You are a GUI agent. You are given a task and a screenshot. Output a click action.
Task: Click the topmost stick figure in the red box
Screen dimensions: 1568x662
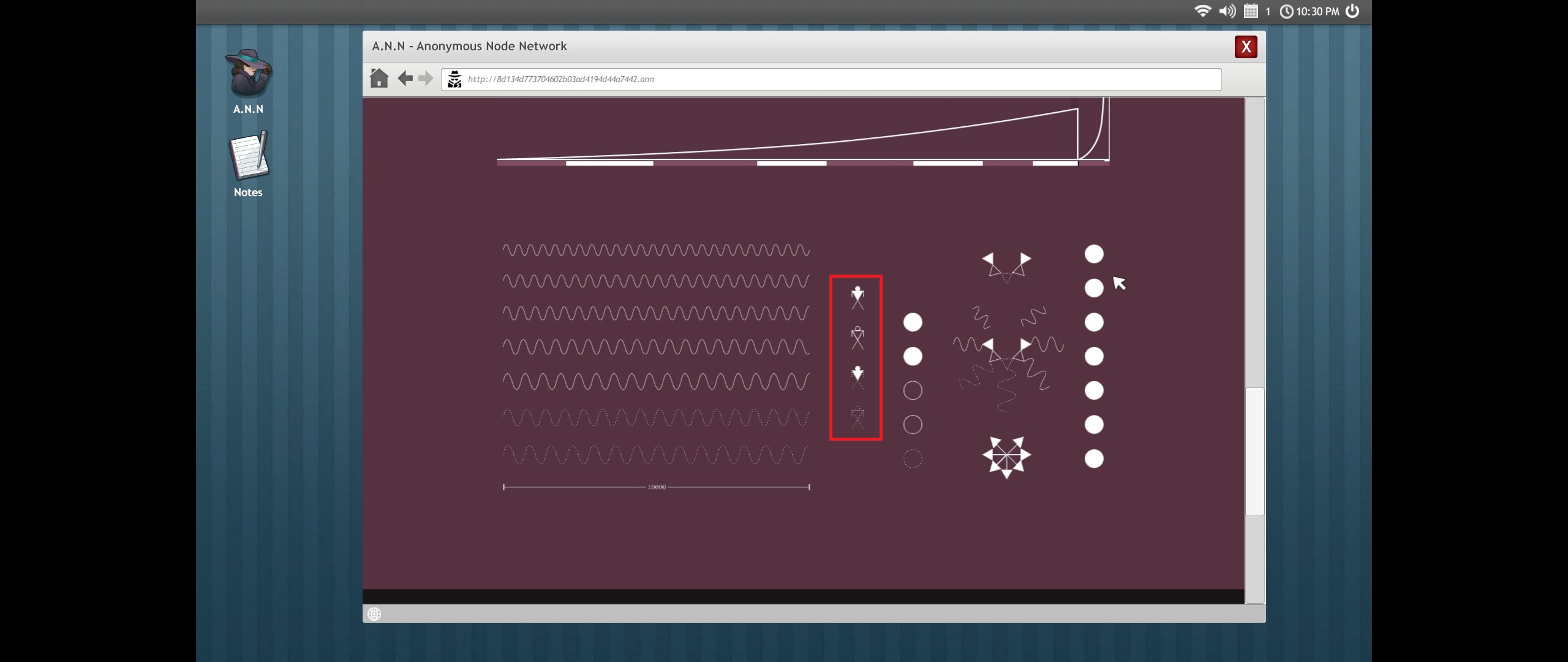858,297
